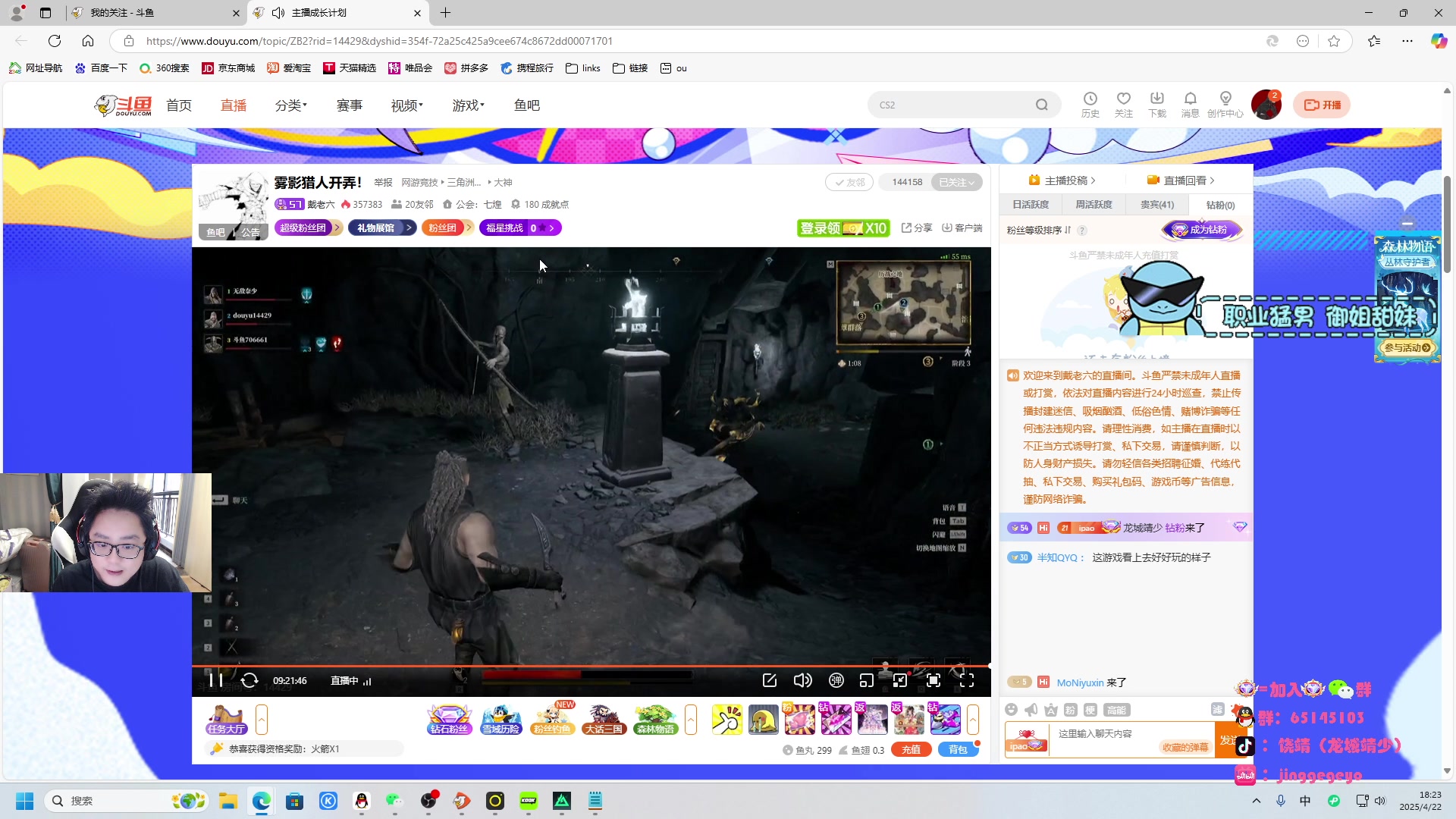Collapse the activity icons row arrow

tap(691, 719)
